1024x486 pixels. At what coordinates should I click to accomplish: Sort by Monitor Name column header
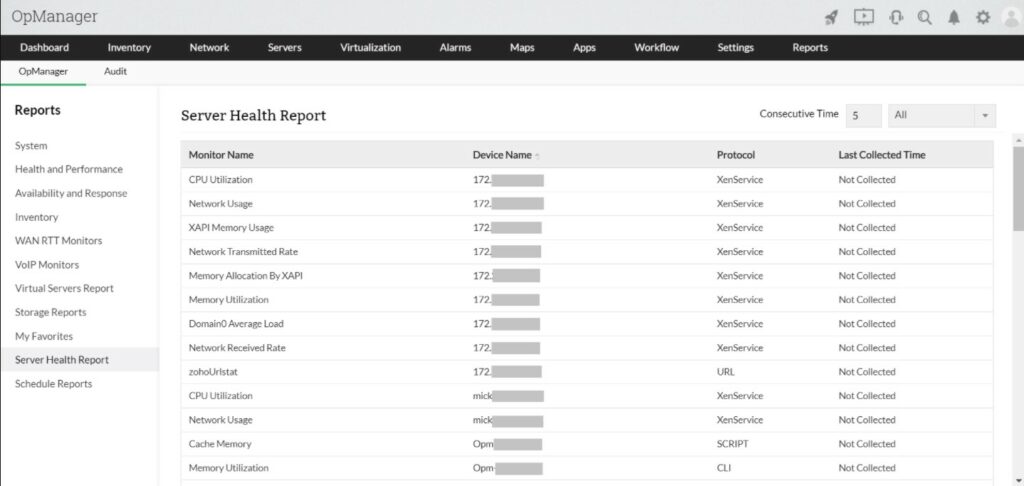[x=221, y=155]
